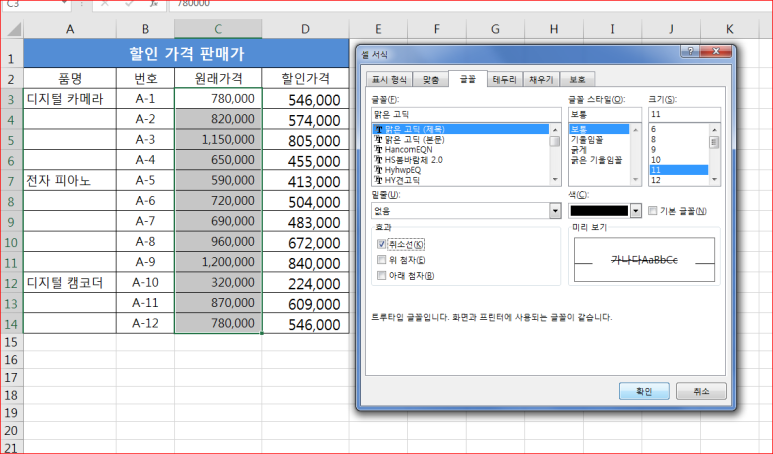The width and height of the screenshot is (773, 454).
Task: Confirm with the 확인 button
Action: [644, 391]
